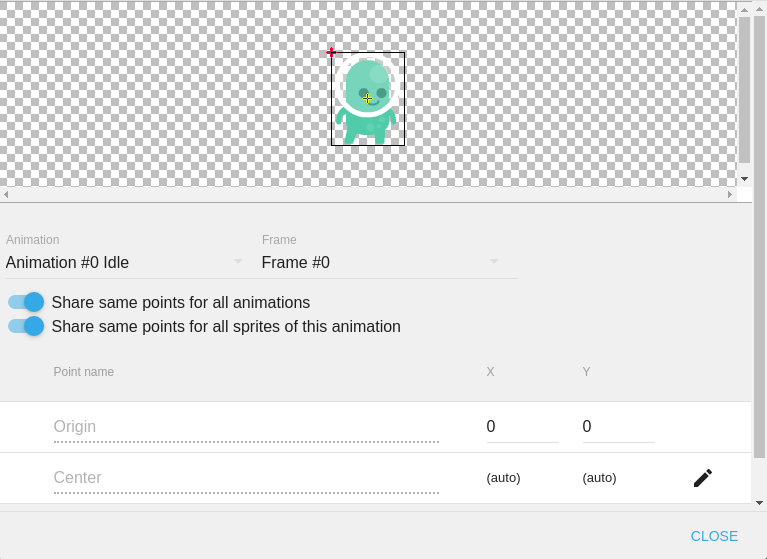Toggle Share same points for all animations
Screen dimensions: 767x559
[x=27, y=302]
